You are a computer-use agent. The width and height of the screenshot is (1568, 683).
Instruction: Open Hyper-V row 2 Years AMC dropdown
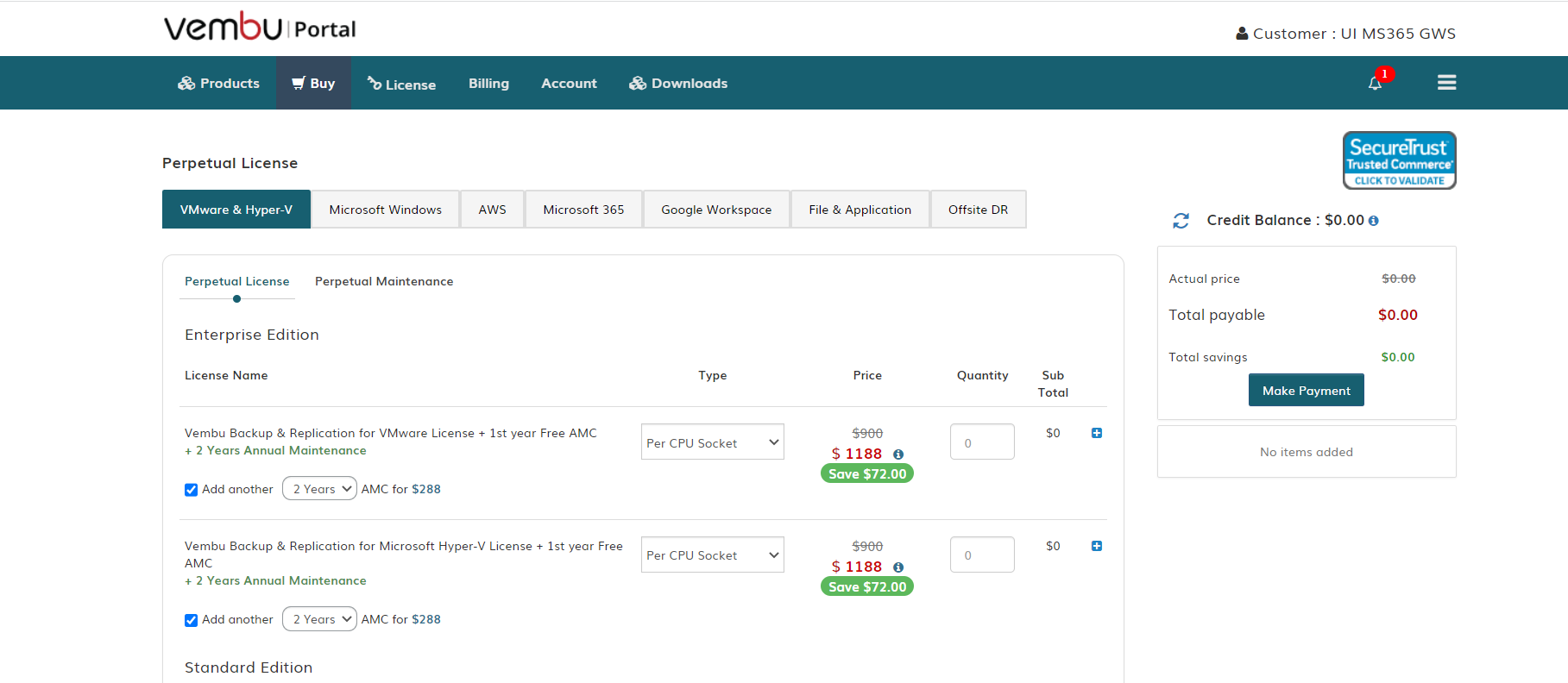point(319,619)
